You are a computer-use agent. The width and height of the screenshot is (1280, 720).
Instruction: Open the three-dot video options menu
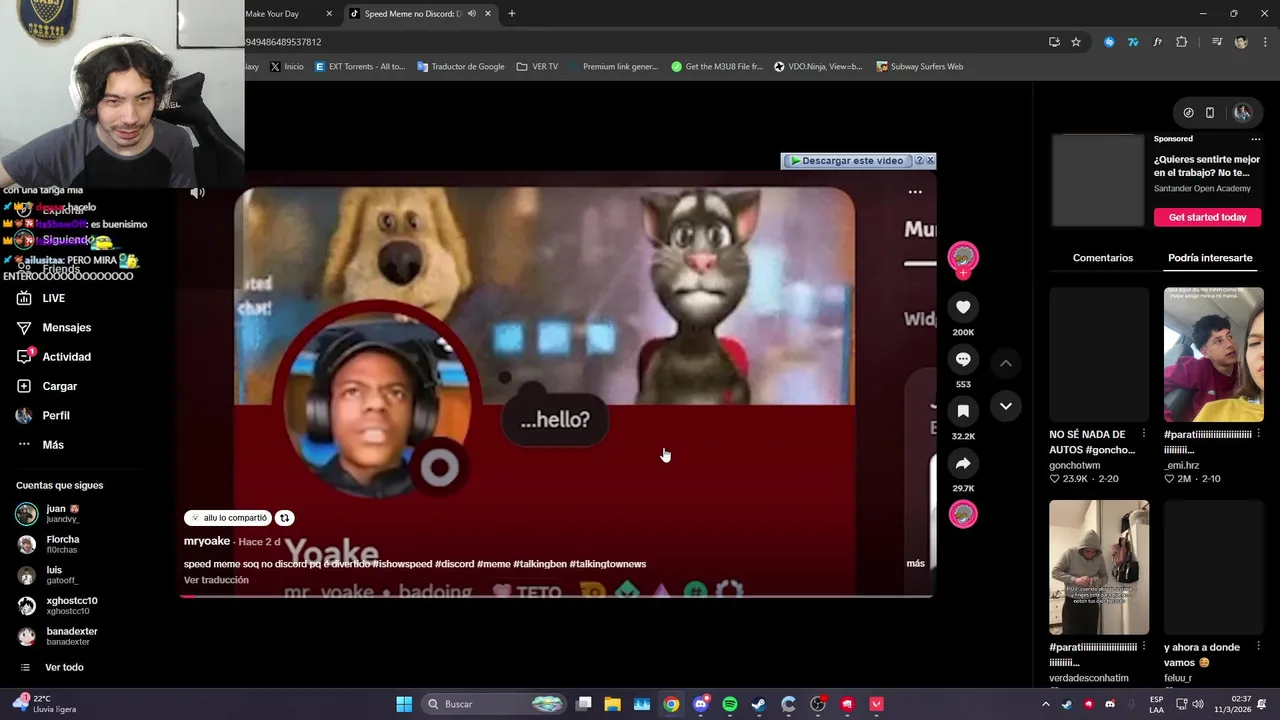[x=915, y=192]
